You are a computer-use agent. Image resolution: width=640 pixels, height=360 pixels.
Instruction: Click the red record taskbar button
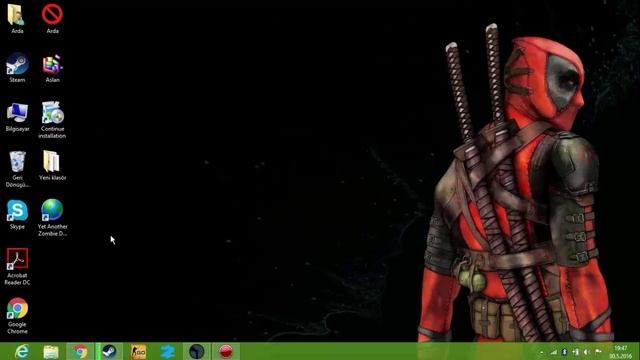(226, 351)
